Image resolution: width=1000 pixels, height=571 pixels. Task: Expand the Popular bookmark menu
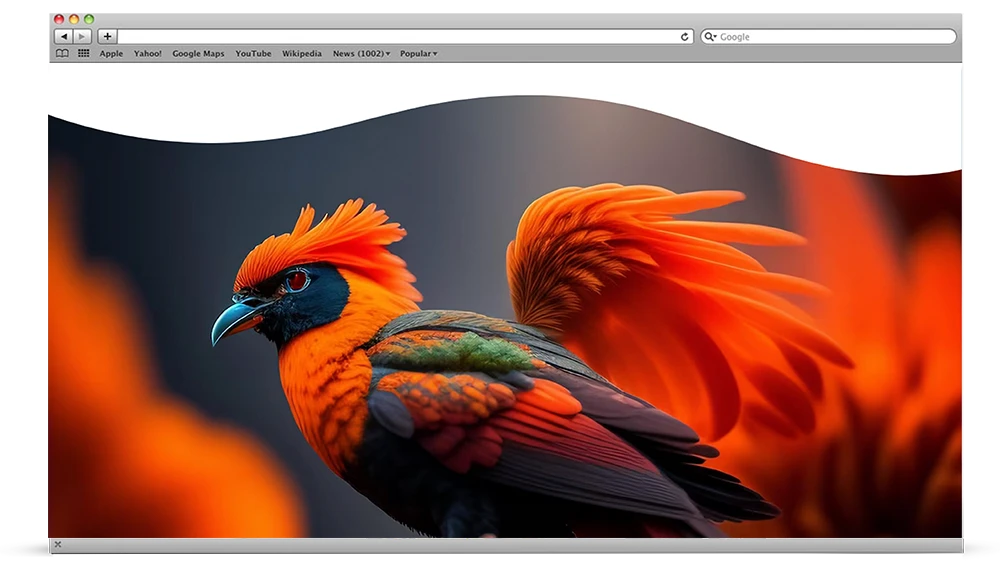[x=418, y=54]
